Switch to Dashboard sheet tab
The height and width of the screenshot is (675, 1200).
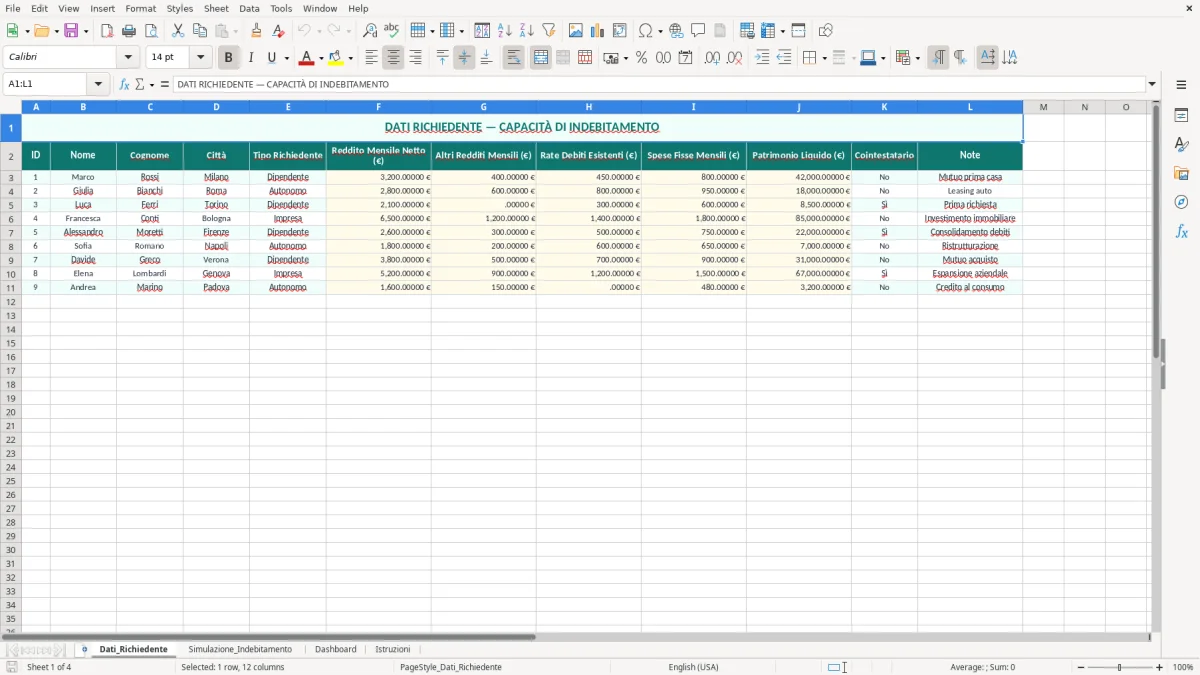tap(336, 649)
